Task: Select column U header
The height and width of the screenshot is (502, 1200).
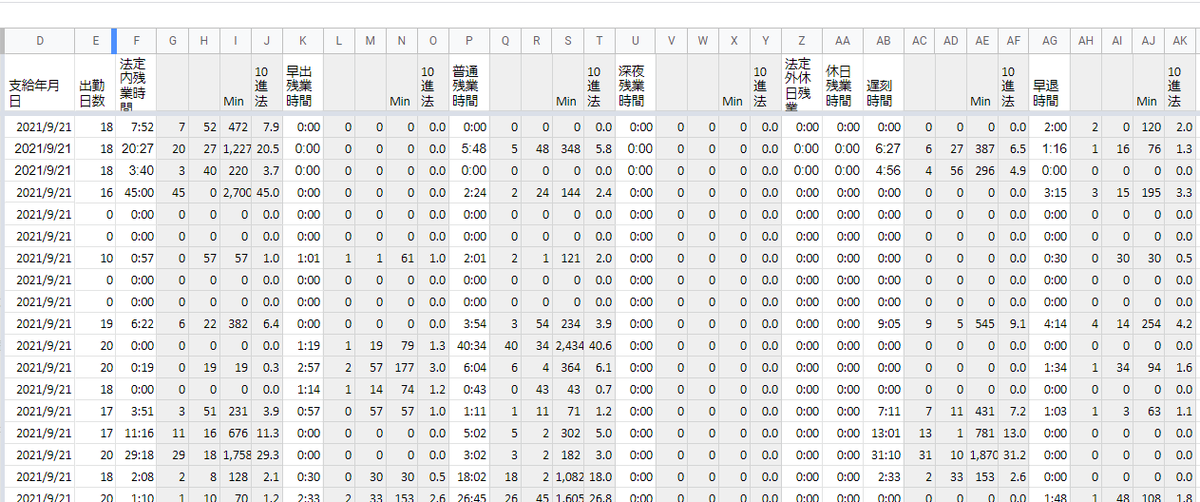Action: 635,40
